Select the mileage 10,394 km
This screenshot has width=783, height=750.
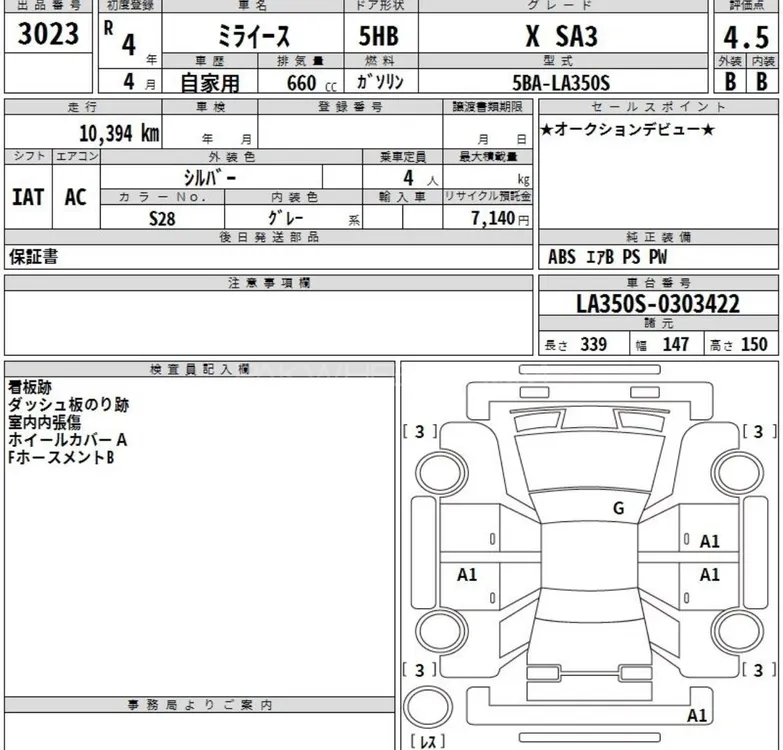click(119, 133)
